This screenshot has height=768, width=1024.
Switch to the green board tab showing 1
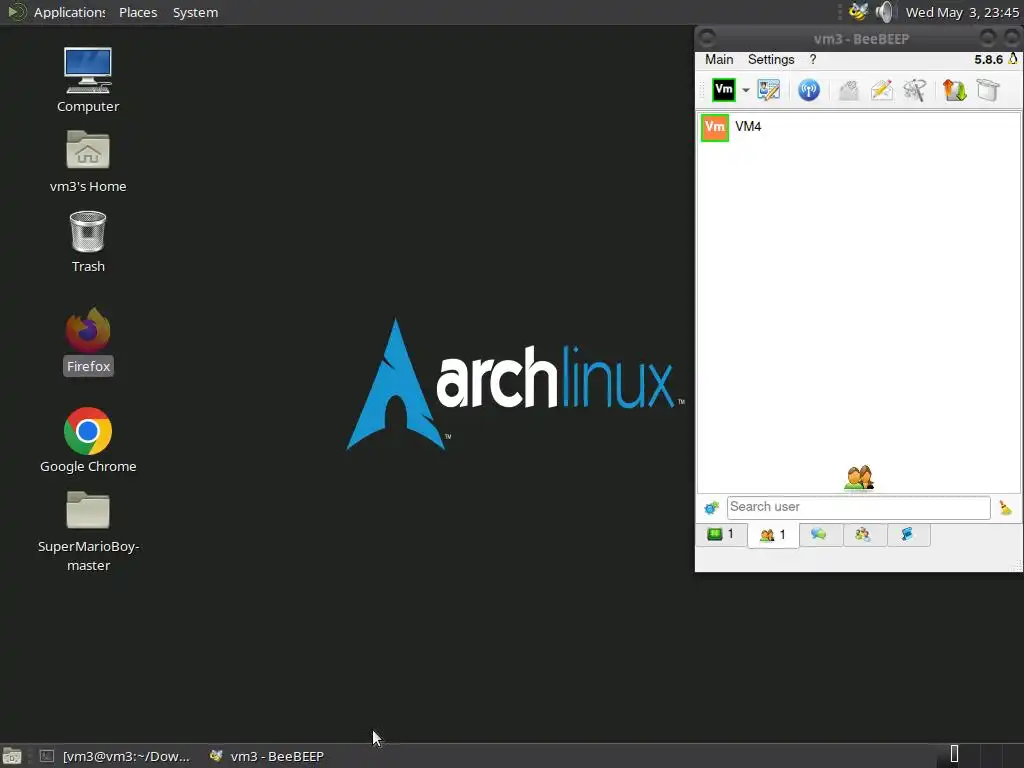click(721, 535)
